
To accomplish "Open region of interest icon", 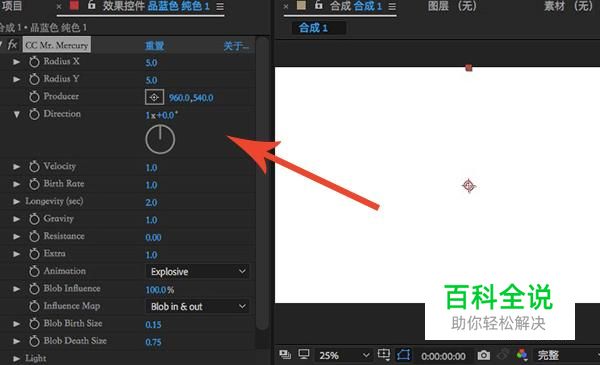I will click(383, 355).
